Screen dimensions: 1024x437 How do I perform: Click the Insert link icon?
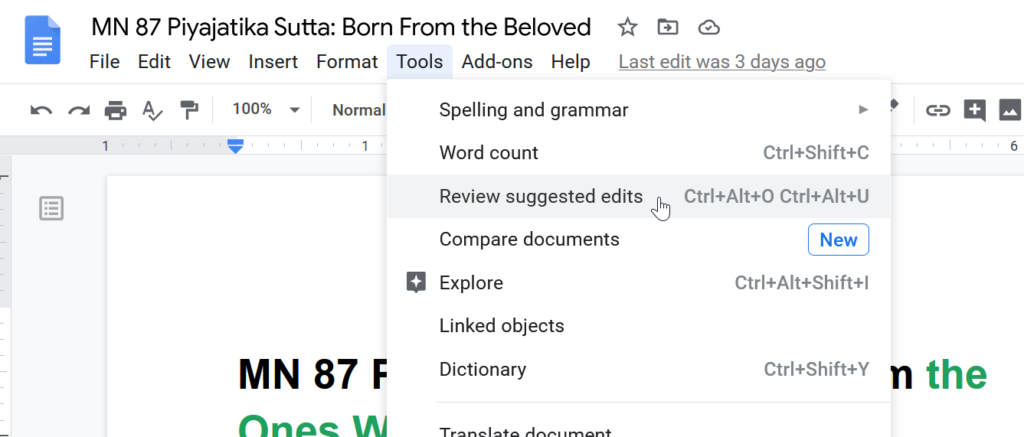coord(938,110)
